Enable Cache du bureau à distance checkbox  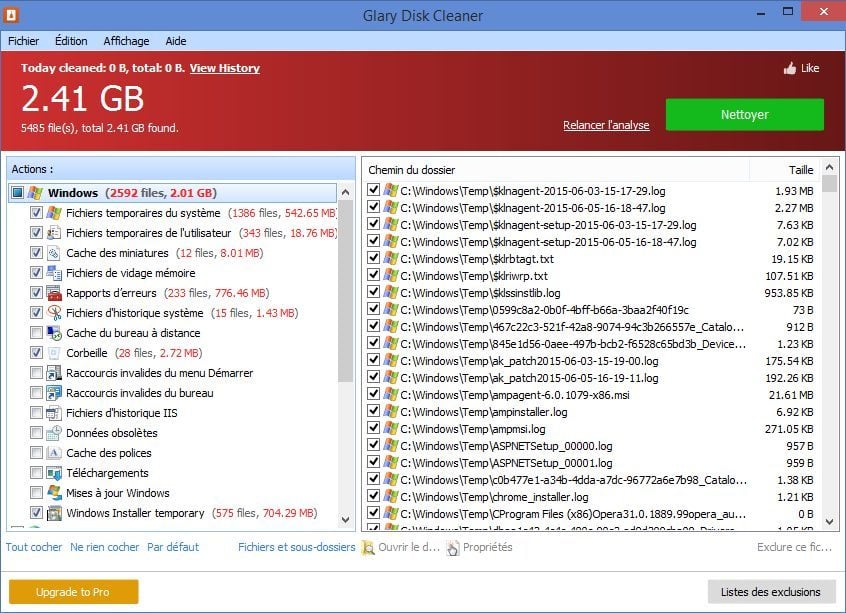click(37, 333)
